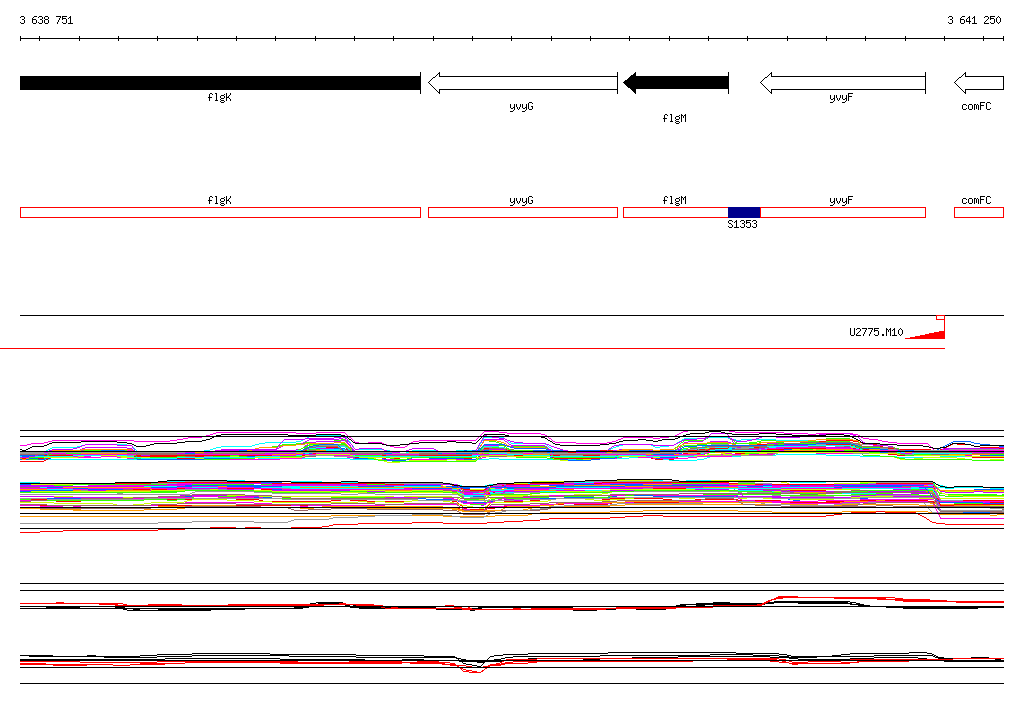Click yvyF label under white arrow

tap(841, 97)
